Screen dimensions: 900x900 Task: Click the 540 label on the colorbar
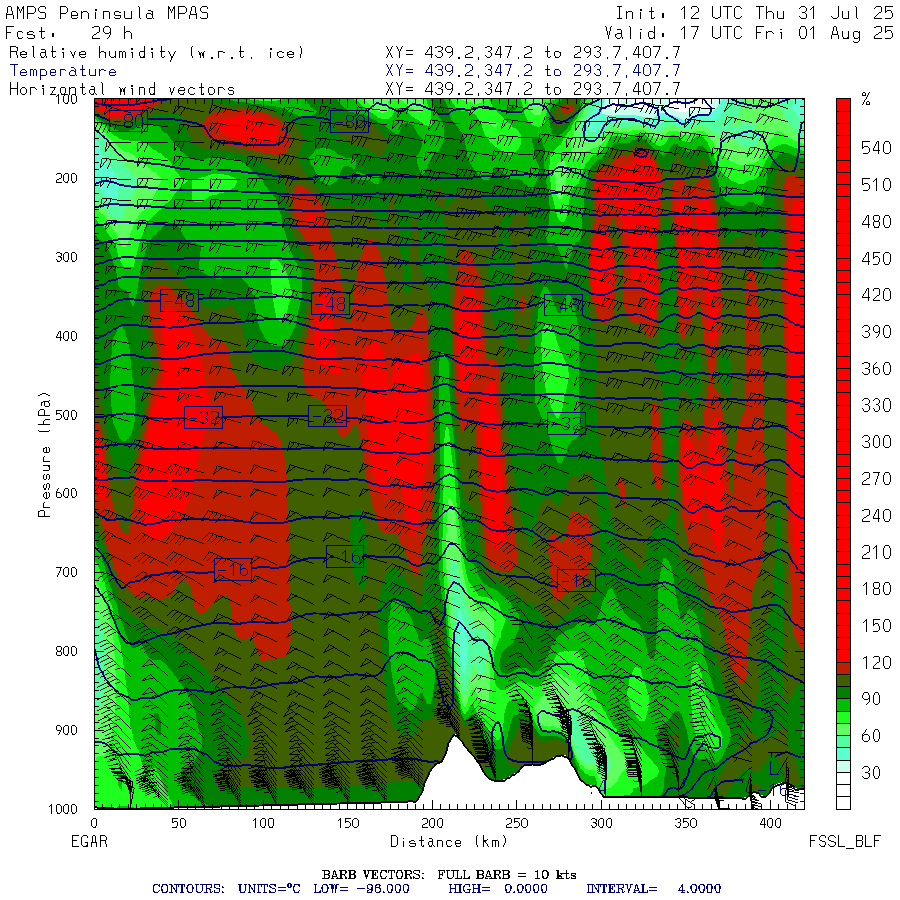coord(876,148)
